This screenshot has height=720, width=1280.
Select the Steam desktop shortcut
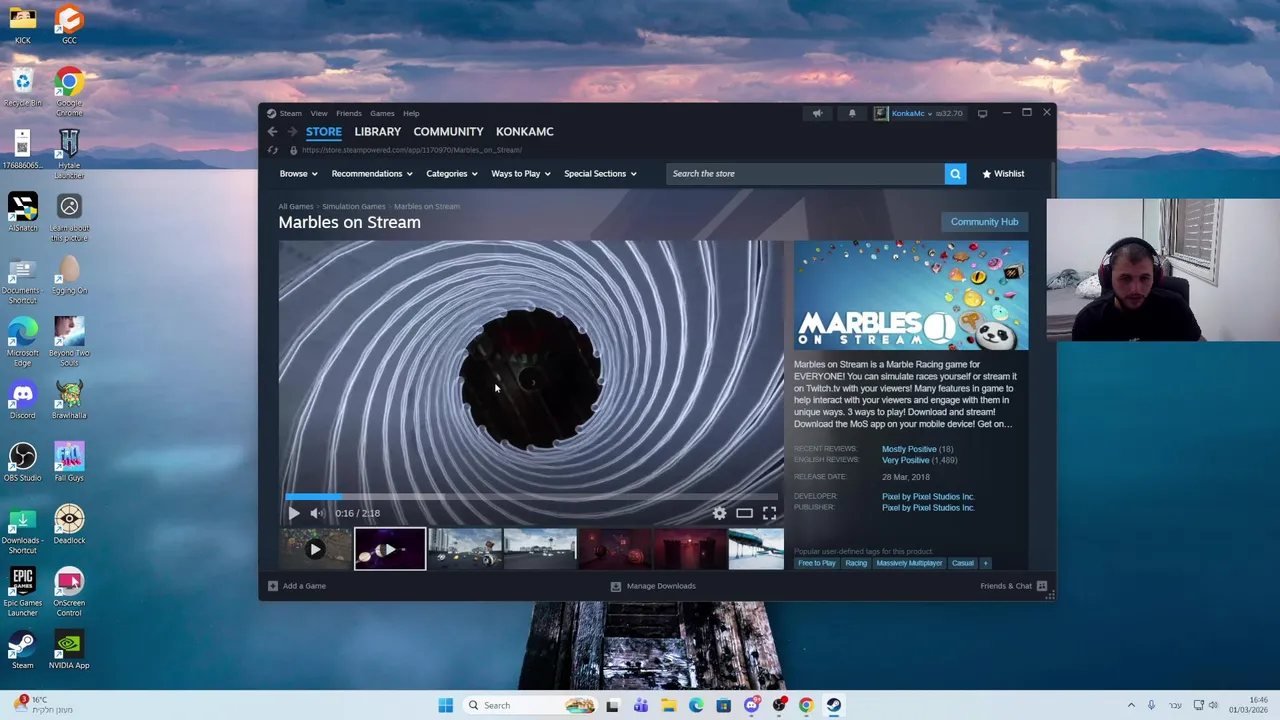22,650
